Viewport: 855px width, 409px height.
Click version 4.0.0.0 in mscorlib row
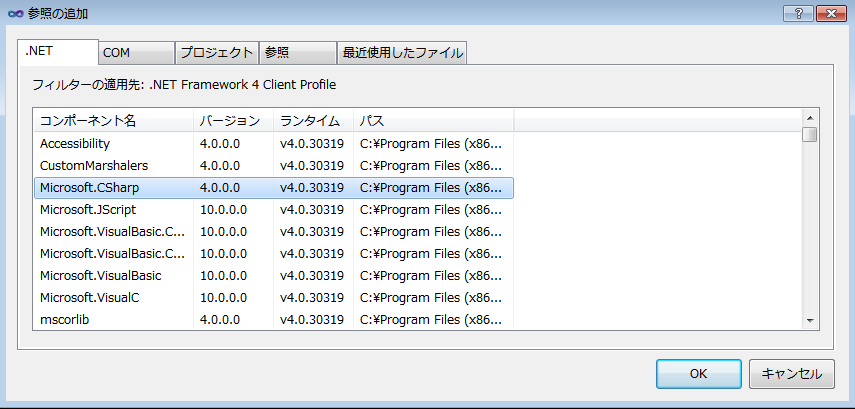[x=220, y=320]
